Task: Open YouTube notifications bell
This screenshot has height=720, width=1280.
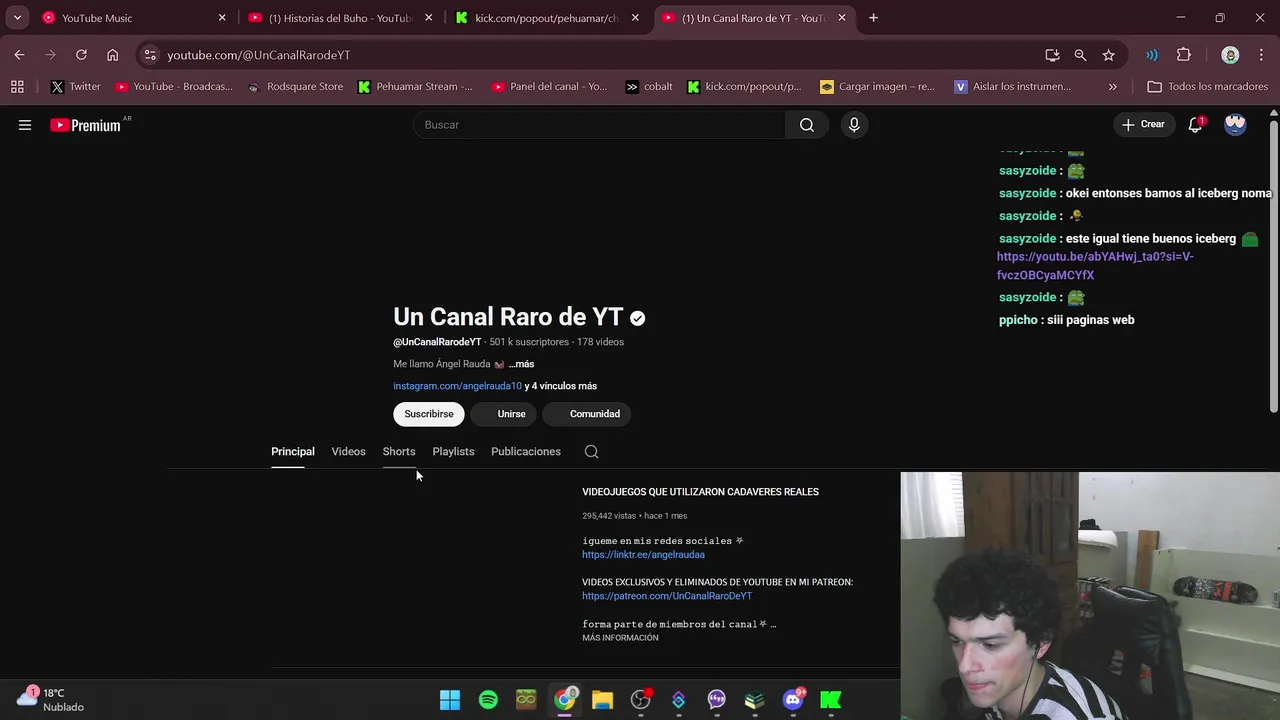Action: 1195,125
